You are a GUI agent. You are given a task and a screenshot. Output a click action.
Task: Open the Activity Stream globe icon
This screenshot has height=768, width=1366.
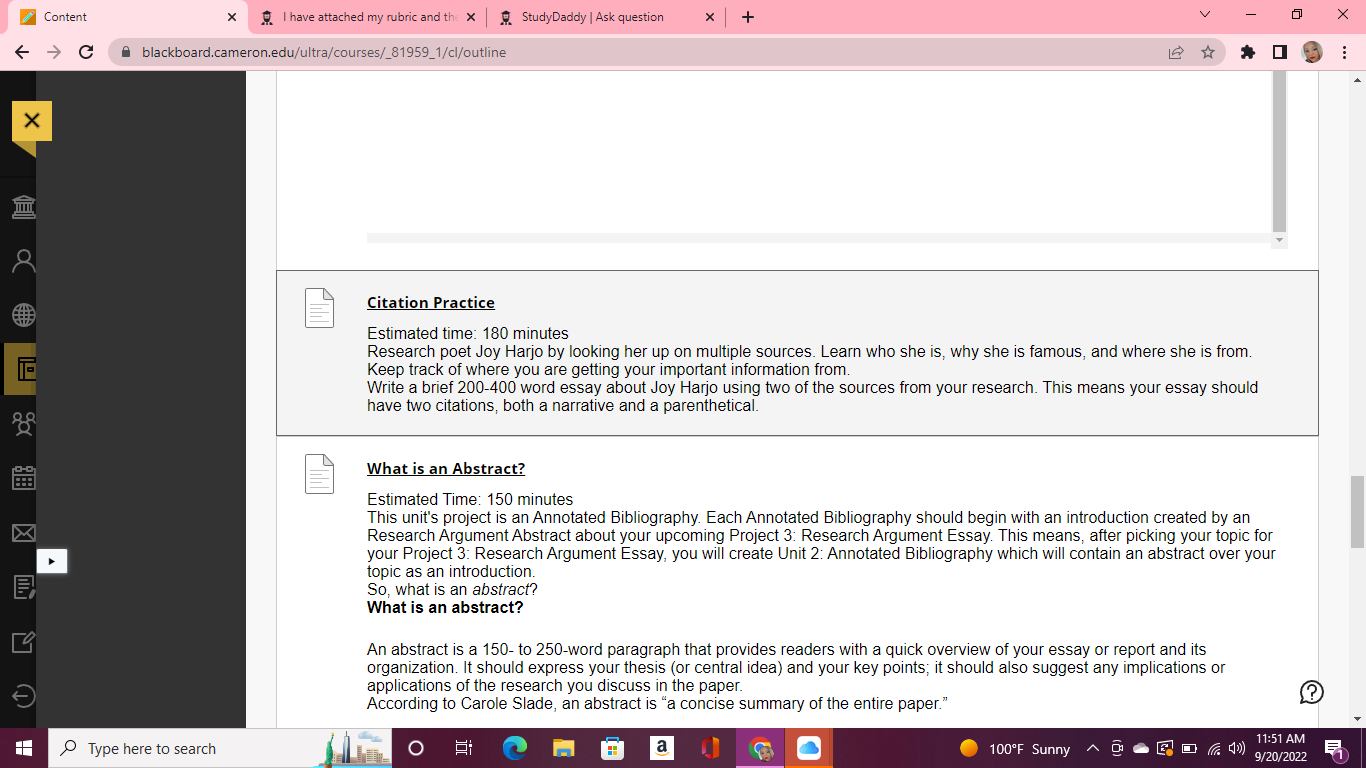coord(24,315)
